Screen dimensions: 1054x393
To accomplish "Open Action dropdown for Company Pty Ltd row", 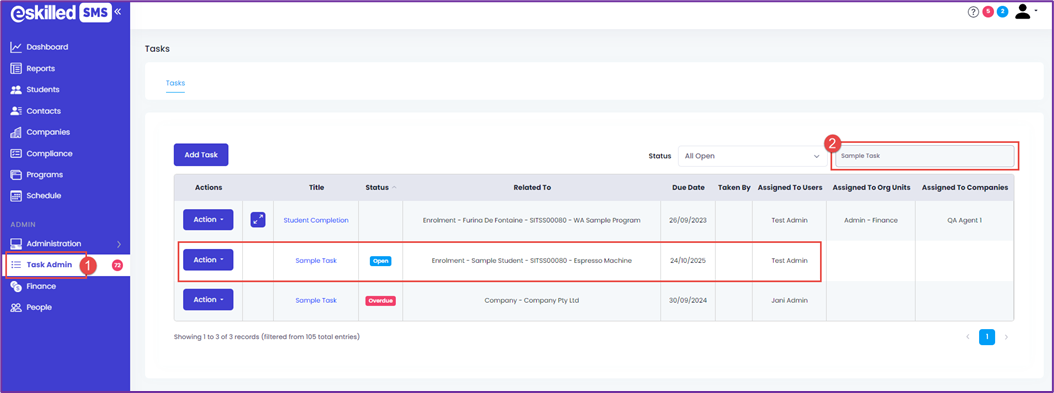I will (208, 300).
